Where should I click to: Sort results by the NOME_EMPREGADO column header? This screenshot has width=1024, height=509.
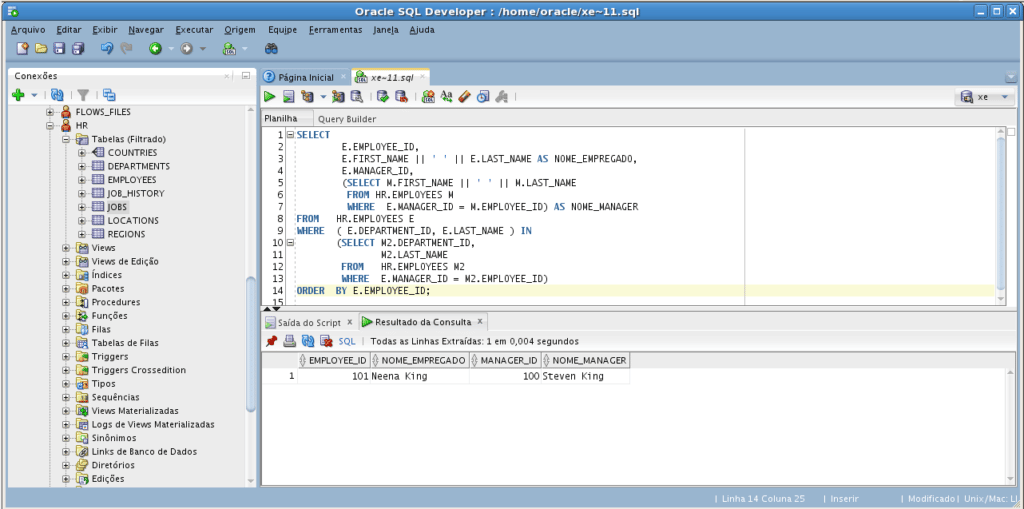click(x=419, y=360)
